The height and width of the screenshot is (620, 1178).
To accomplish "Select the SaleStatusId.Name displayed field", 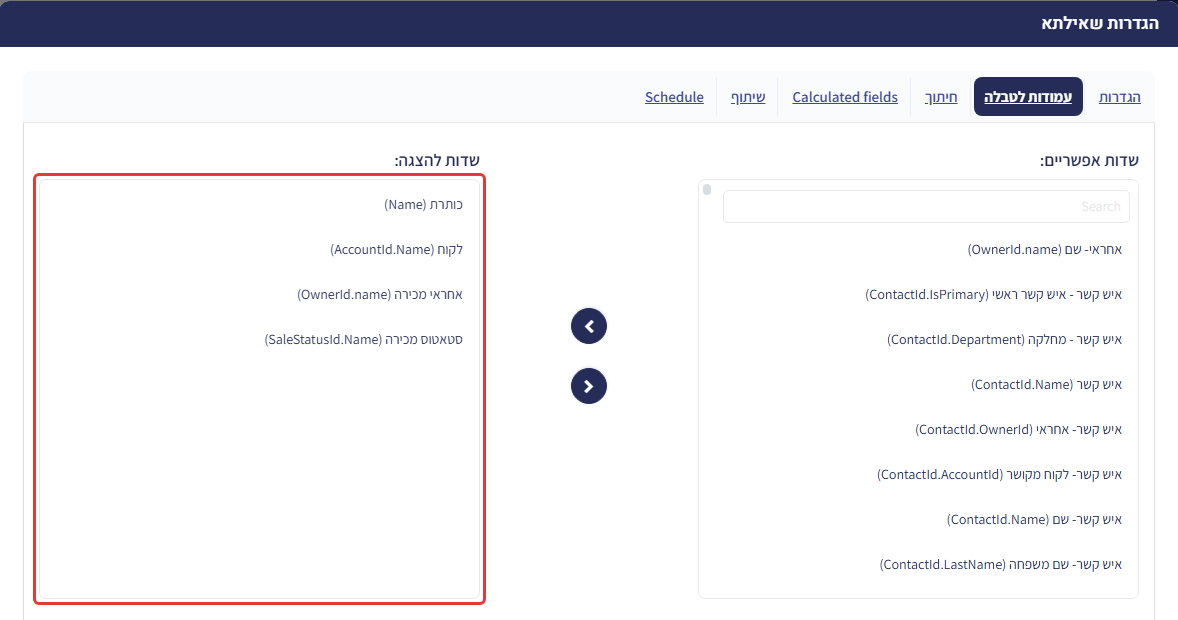I will [363, 340].
